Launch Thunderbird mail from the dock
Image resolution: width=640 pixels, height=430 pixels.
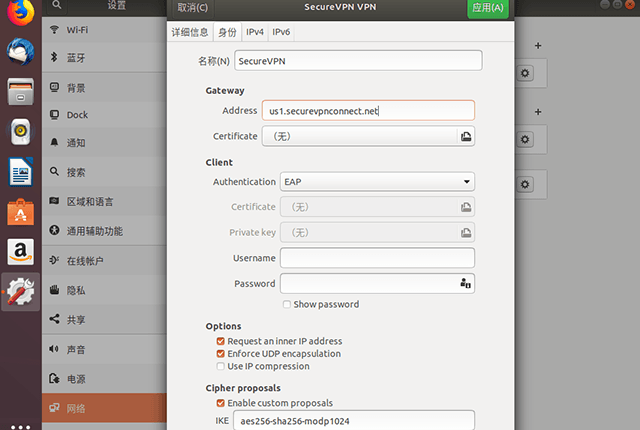(x=20, y=51)
